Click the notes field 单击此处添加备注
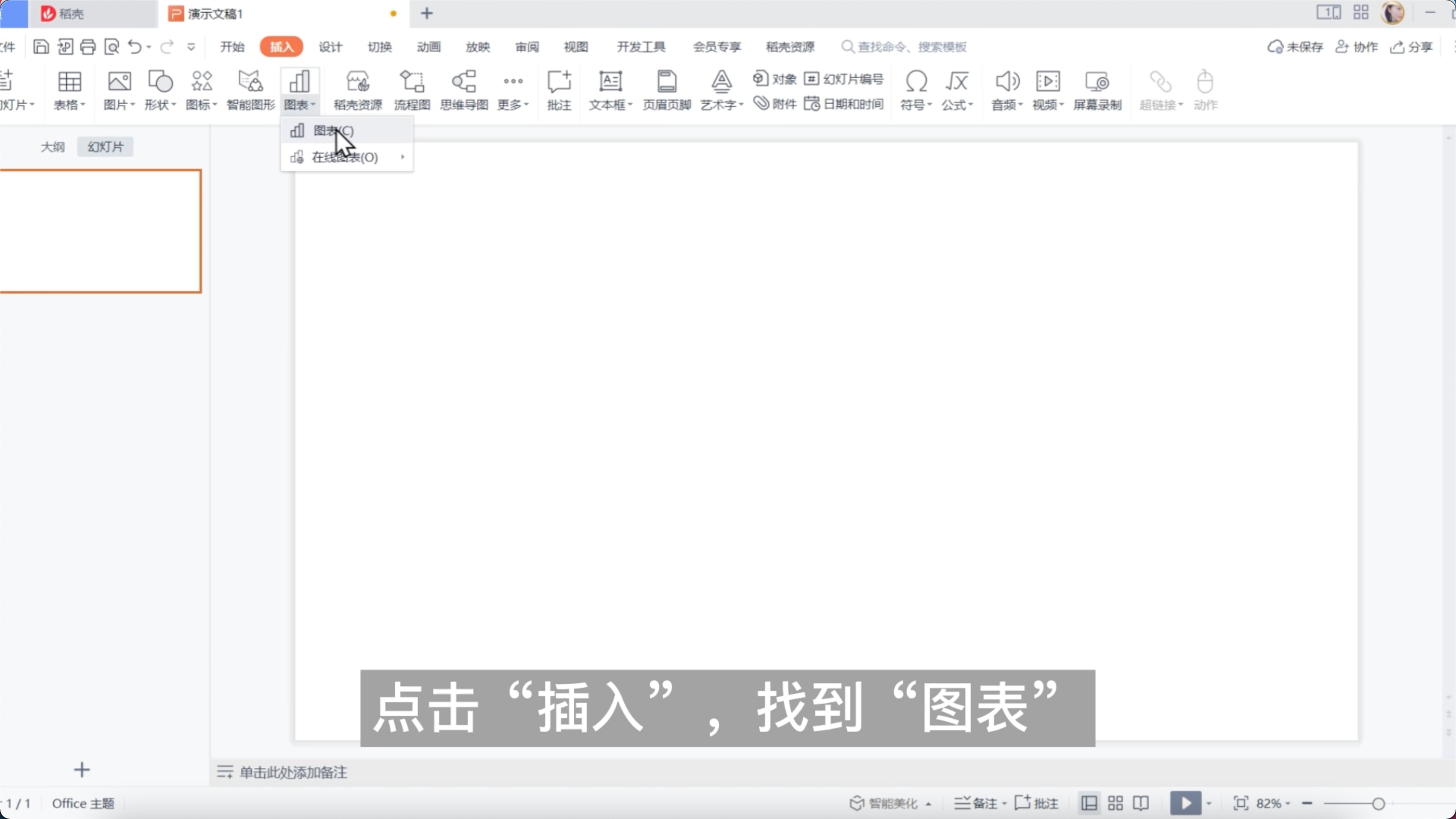This screenshot has width=1456, height=819. pyautogui.click(x=293, y=772)
